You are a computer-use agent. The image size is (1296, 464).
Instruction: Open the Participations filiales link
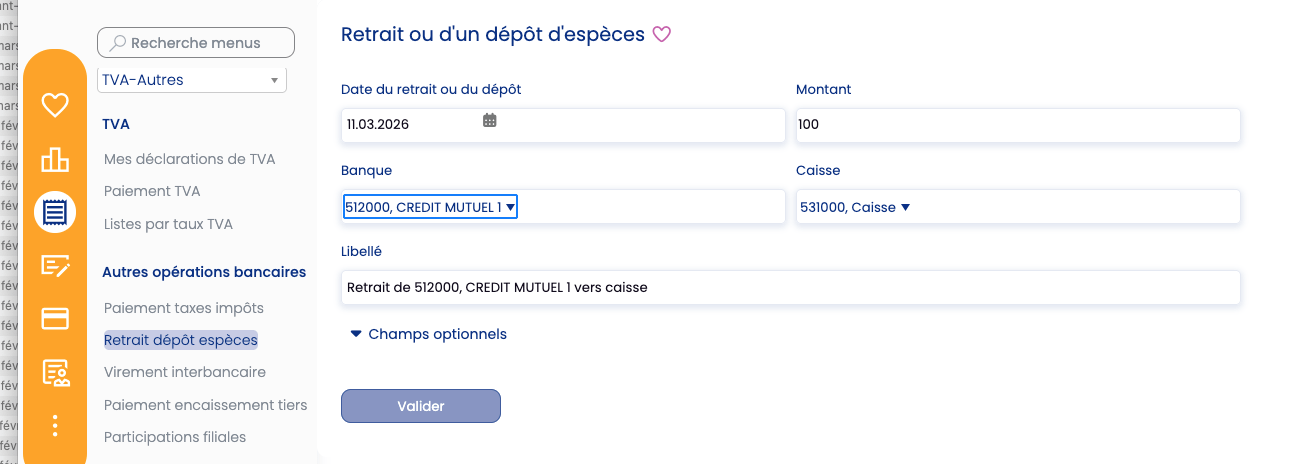click(175, 437)
